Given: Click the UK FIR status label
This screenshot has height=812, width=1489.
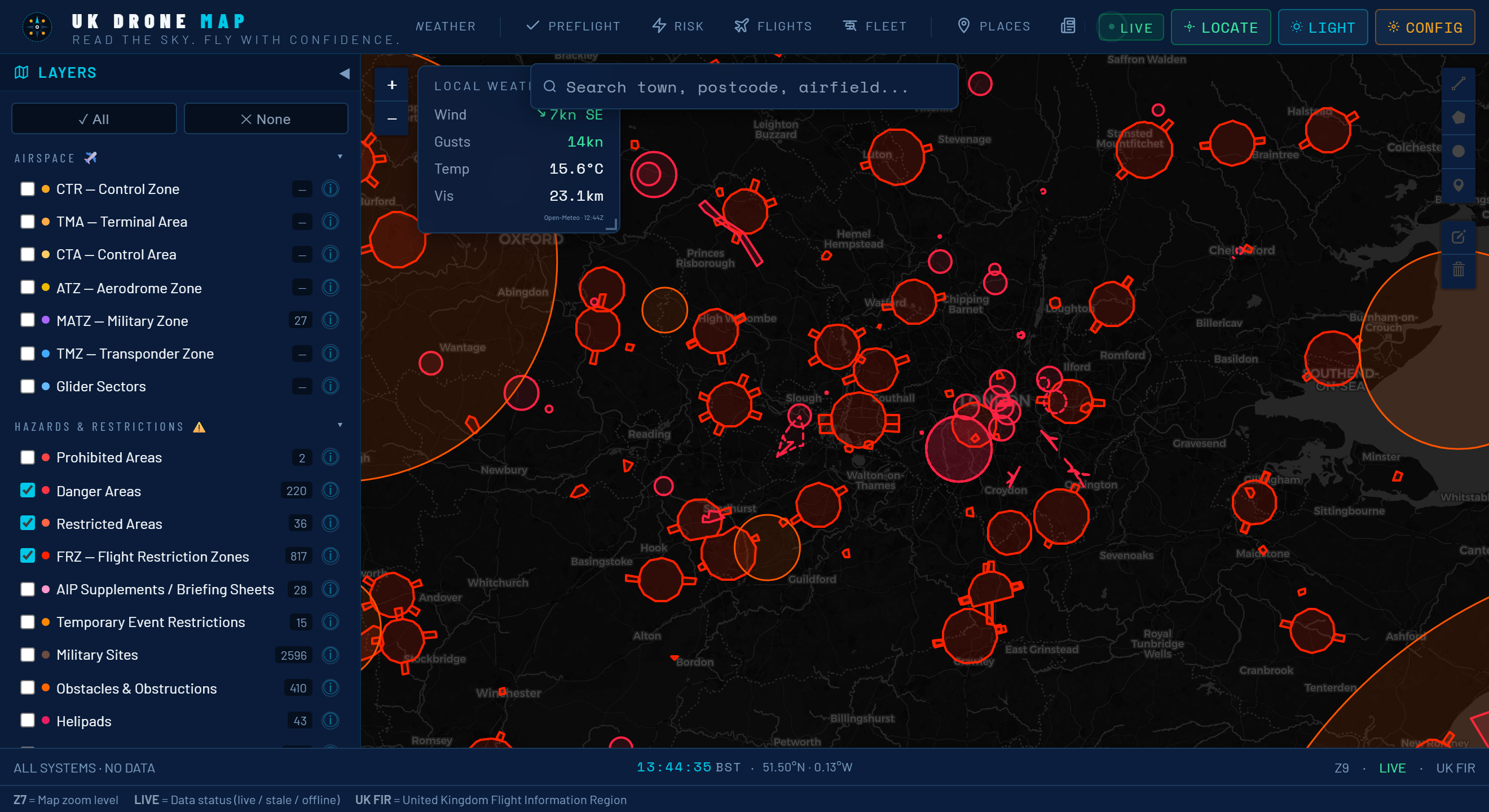Looking at the screenshot, I should tap(1456, 768).
